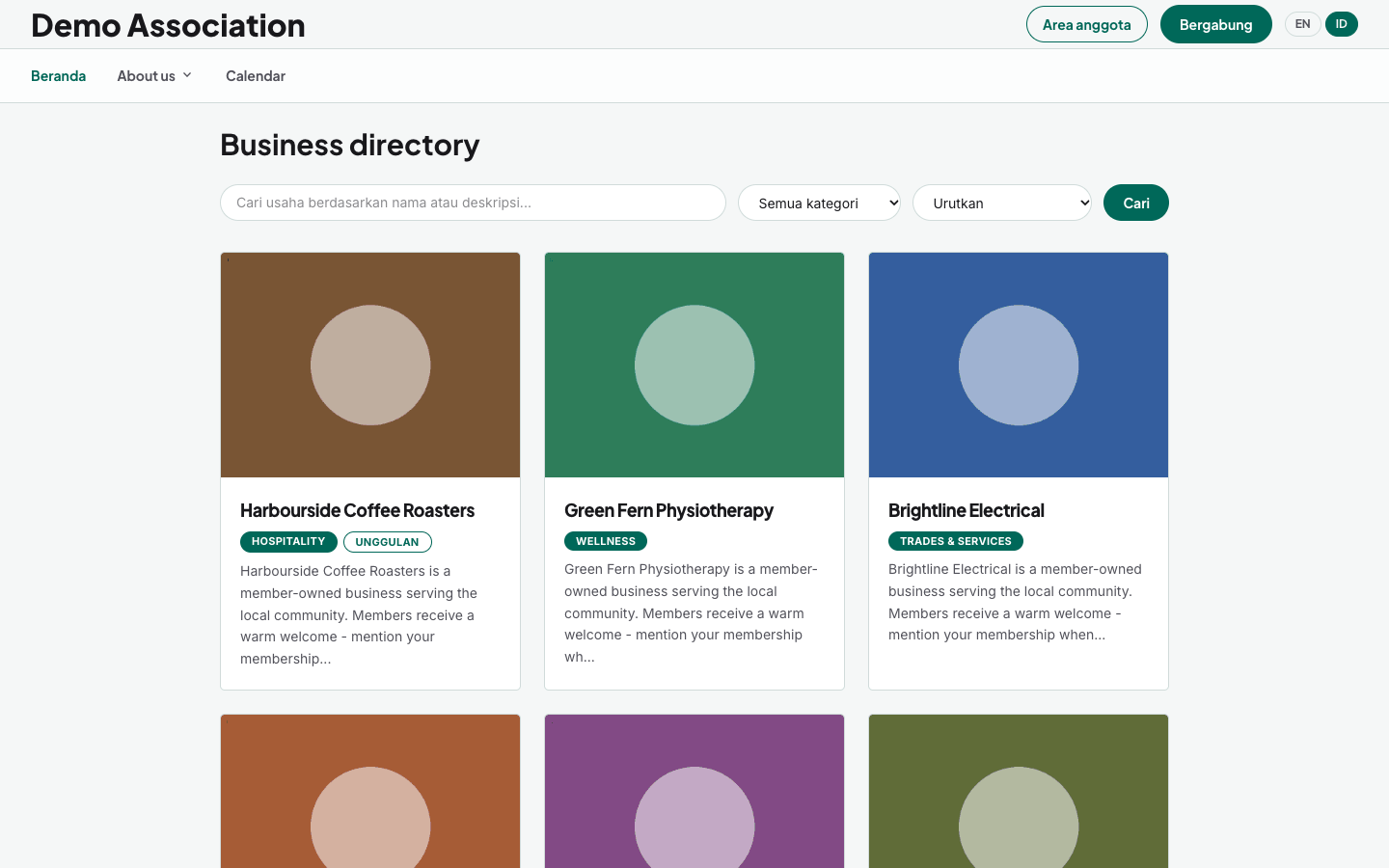
Task: Go to the Beranda menu item
Action: click(x=58, y=76)
